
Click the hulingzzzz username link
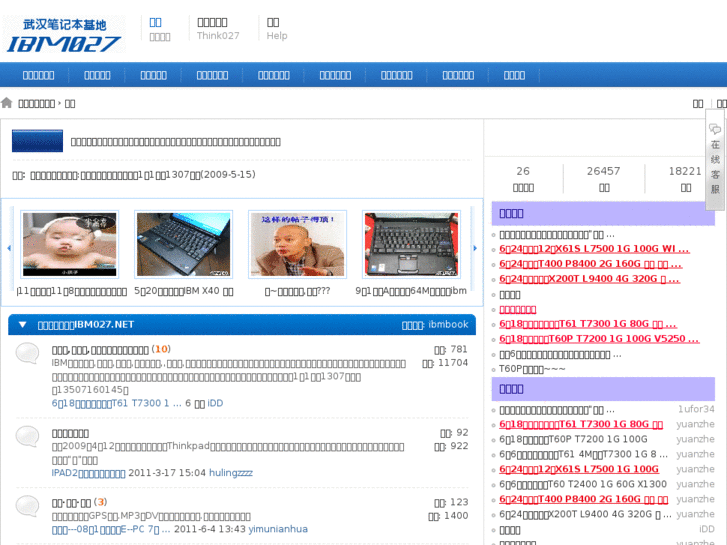[x=231, y=473]
